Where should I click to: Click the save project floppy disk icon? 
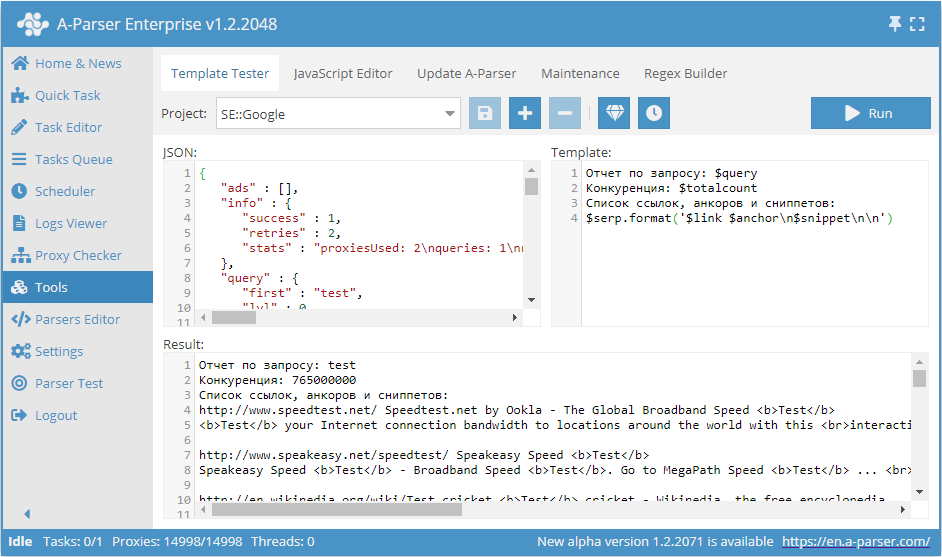click(485, 113)
